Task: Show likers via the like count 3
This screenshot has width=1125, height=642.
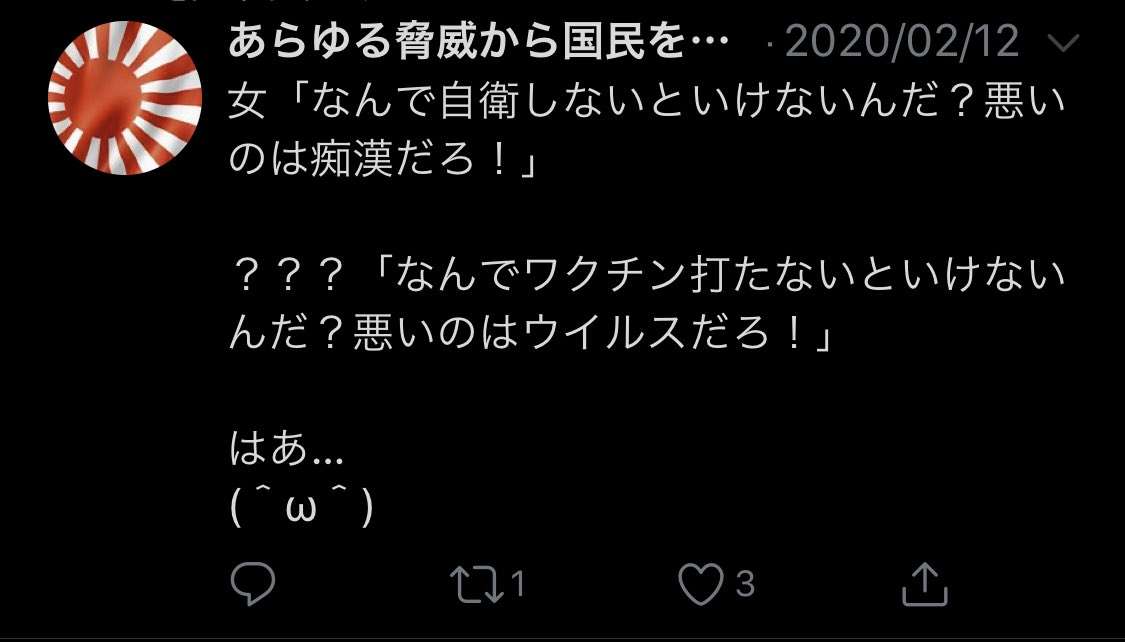Action: click(x=745, y=585)
